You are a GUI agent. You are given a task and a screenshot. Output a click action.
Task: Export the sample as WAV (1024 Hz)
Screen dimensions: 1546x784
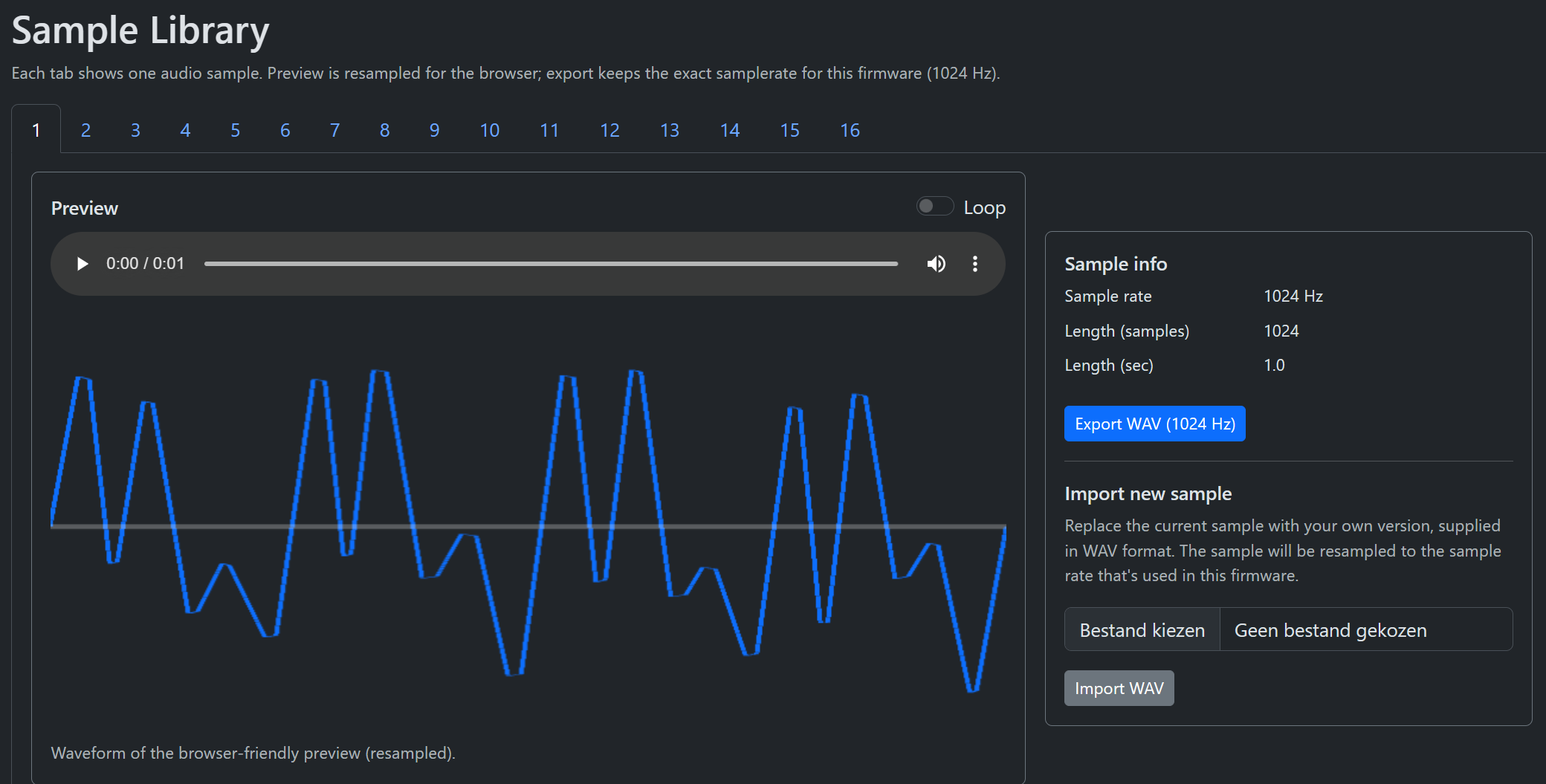coord(1154,424)
